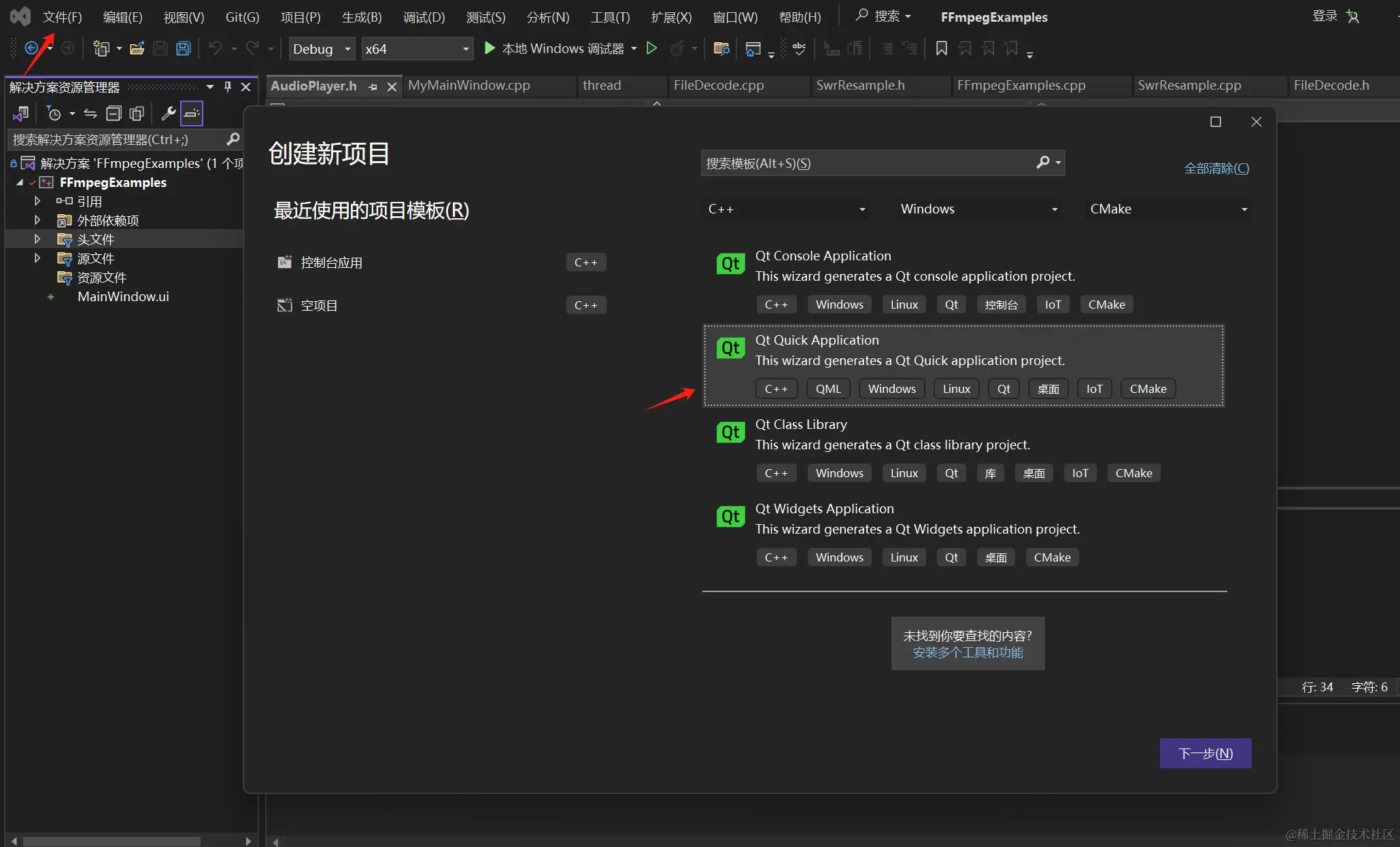This screenshot has width=1400, height=847.
Task: Click the template search magnifier icon
Action: tap(1043, 162)
